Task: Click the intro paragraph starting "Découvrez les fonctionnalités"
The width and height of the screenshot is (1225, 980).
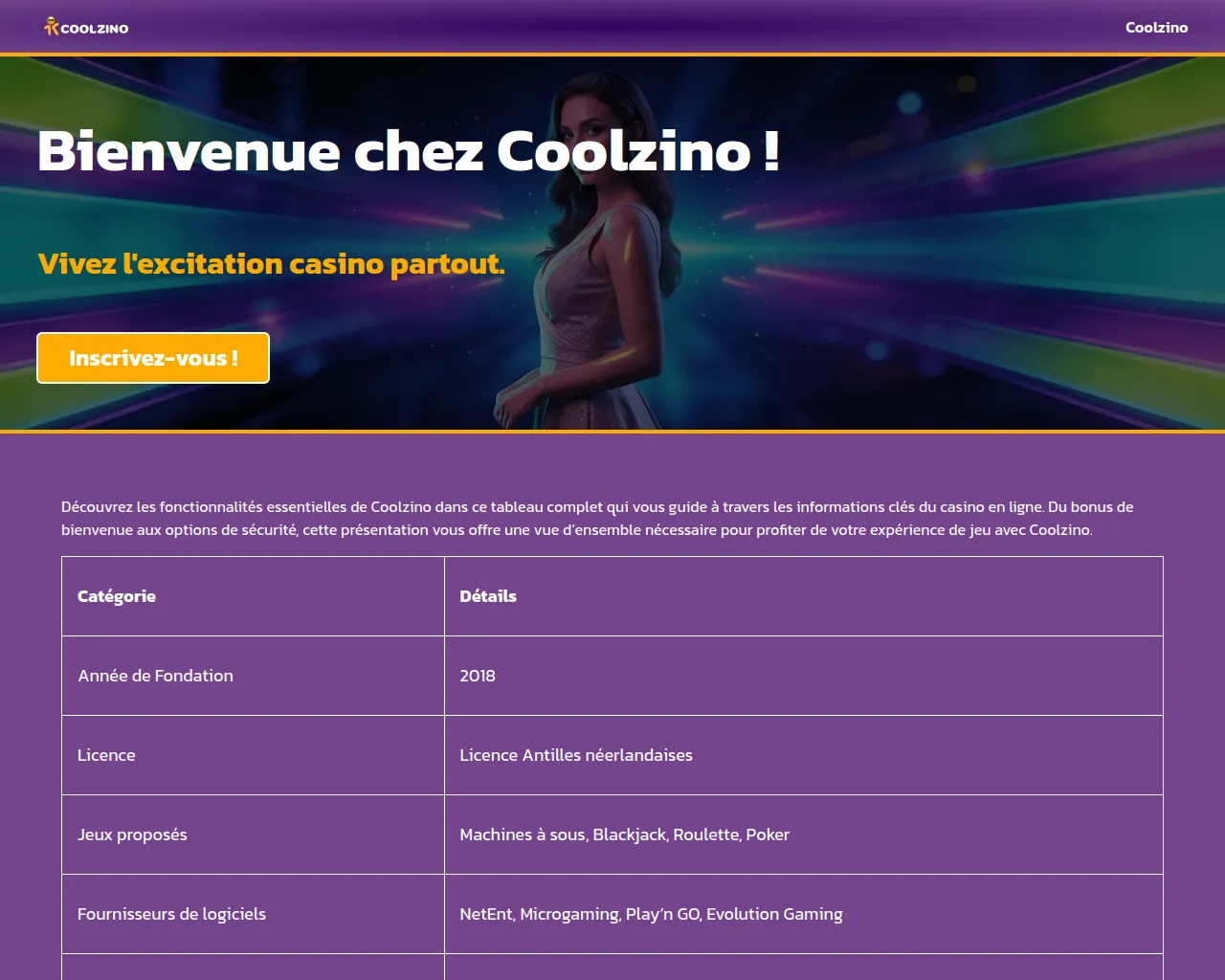Action: (612, 518)
